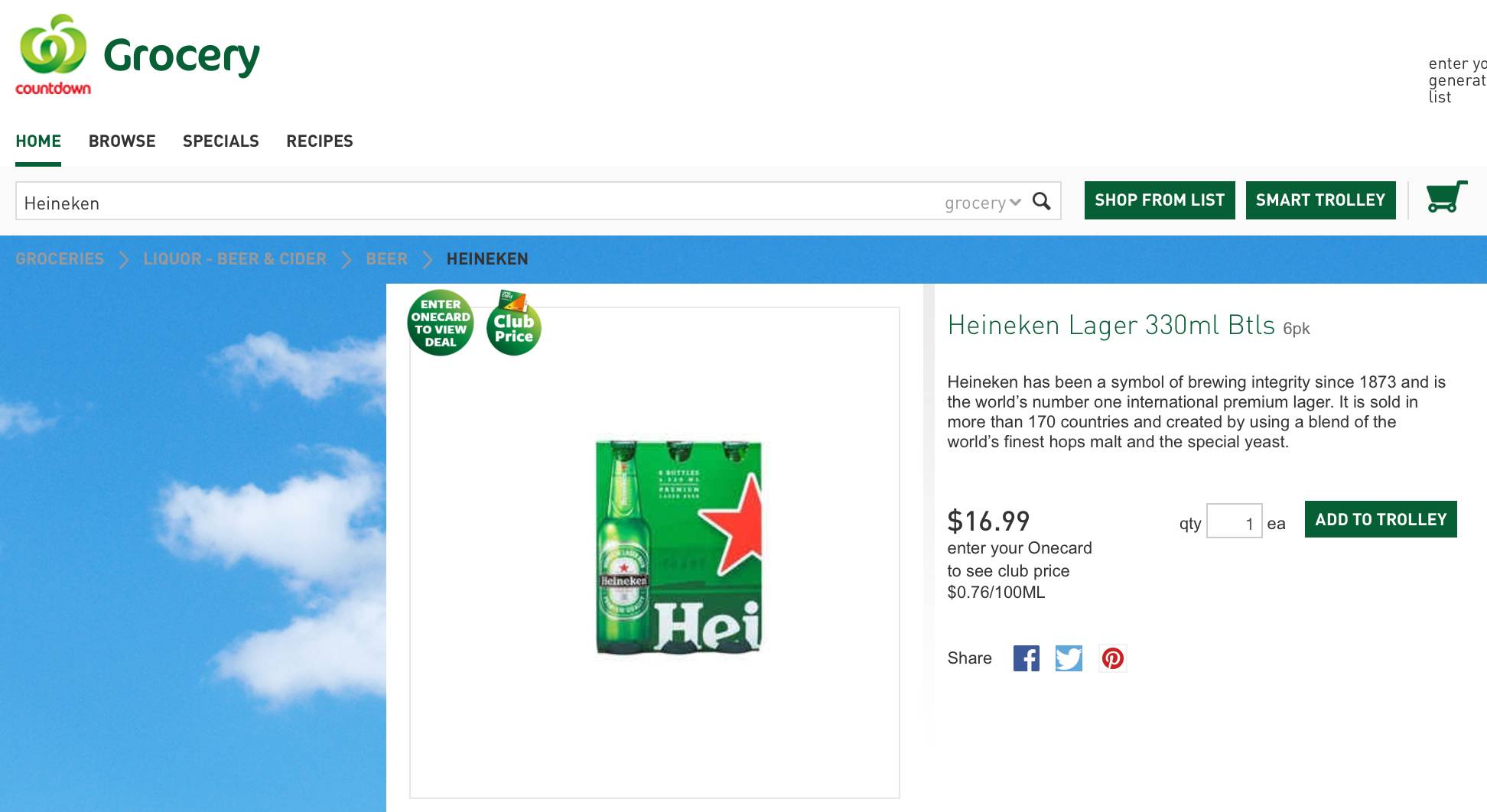Viewport: 1487px width, 812px height.
Task: Share product on Twitter
Action: (1069, 658)
